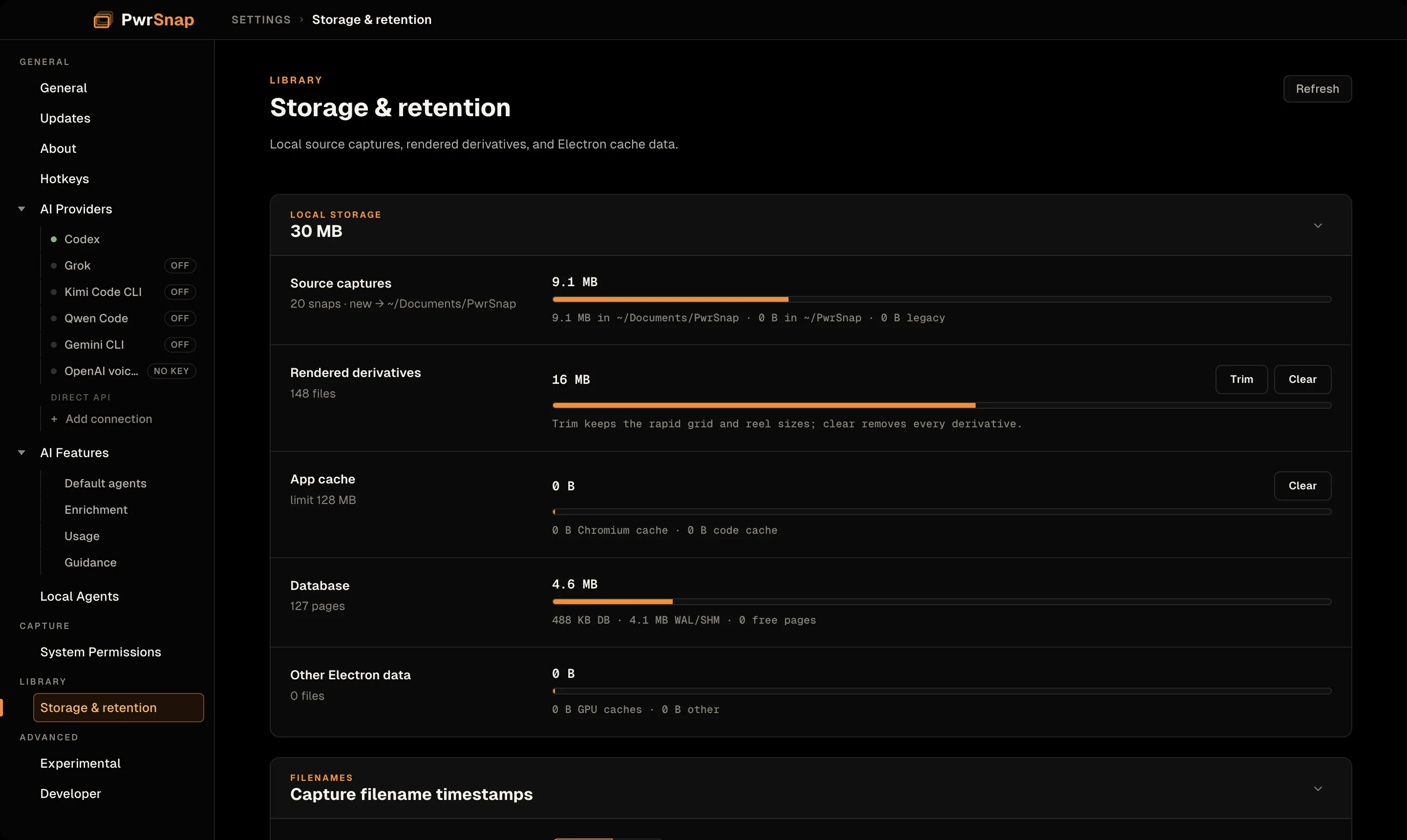Viewport: 1407px width, 840px height.
Task: Collapse the AI Providers tree section
Action: coord(21,209)
